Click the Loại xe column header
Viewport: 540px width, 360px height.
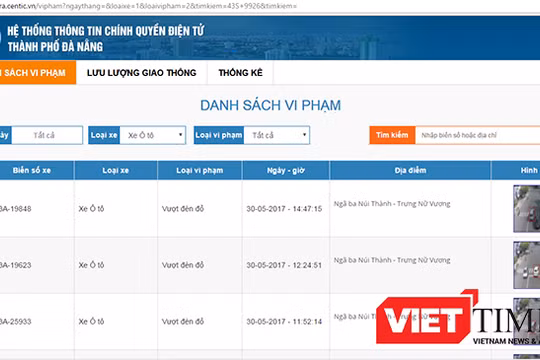pos(116,170)
